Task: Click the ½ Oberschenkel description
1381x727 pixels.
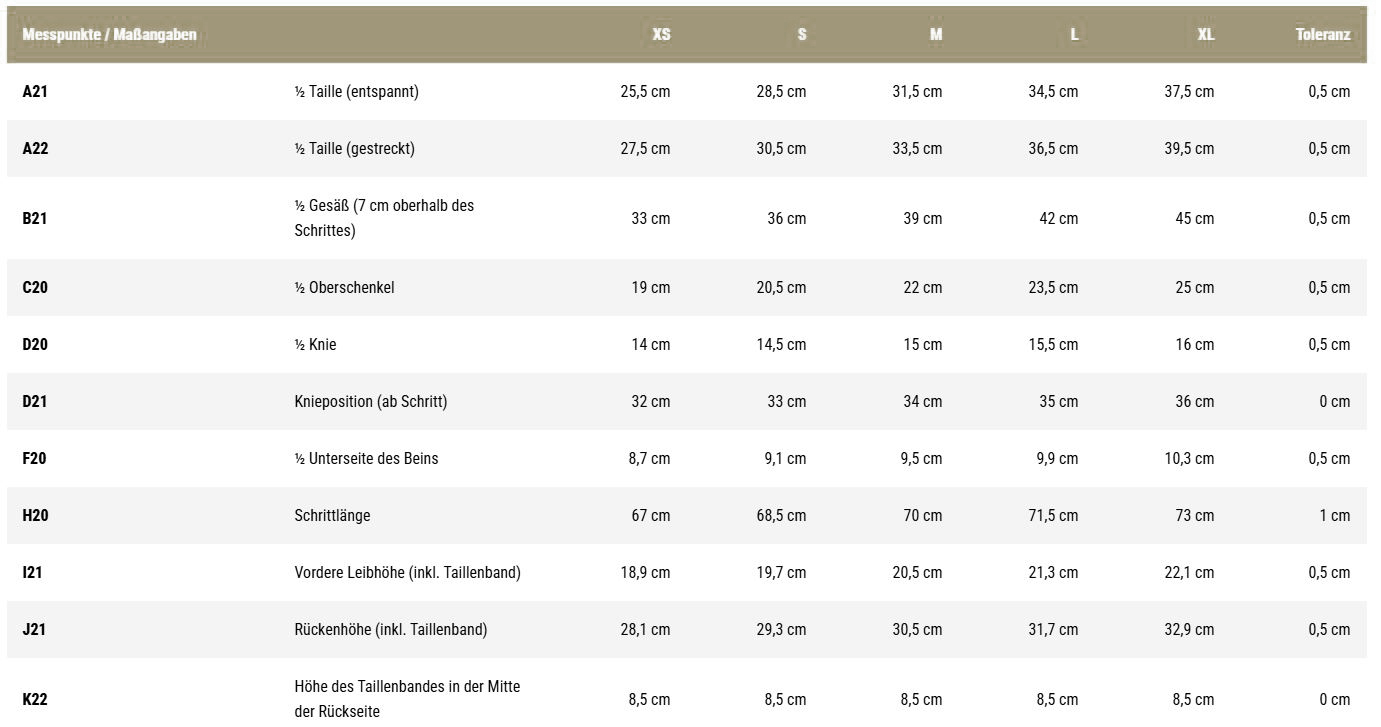Action: point(344,287)
